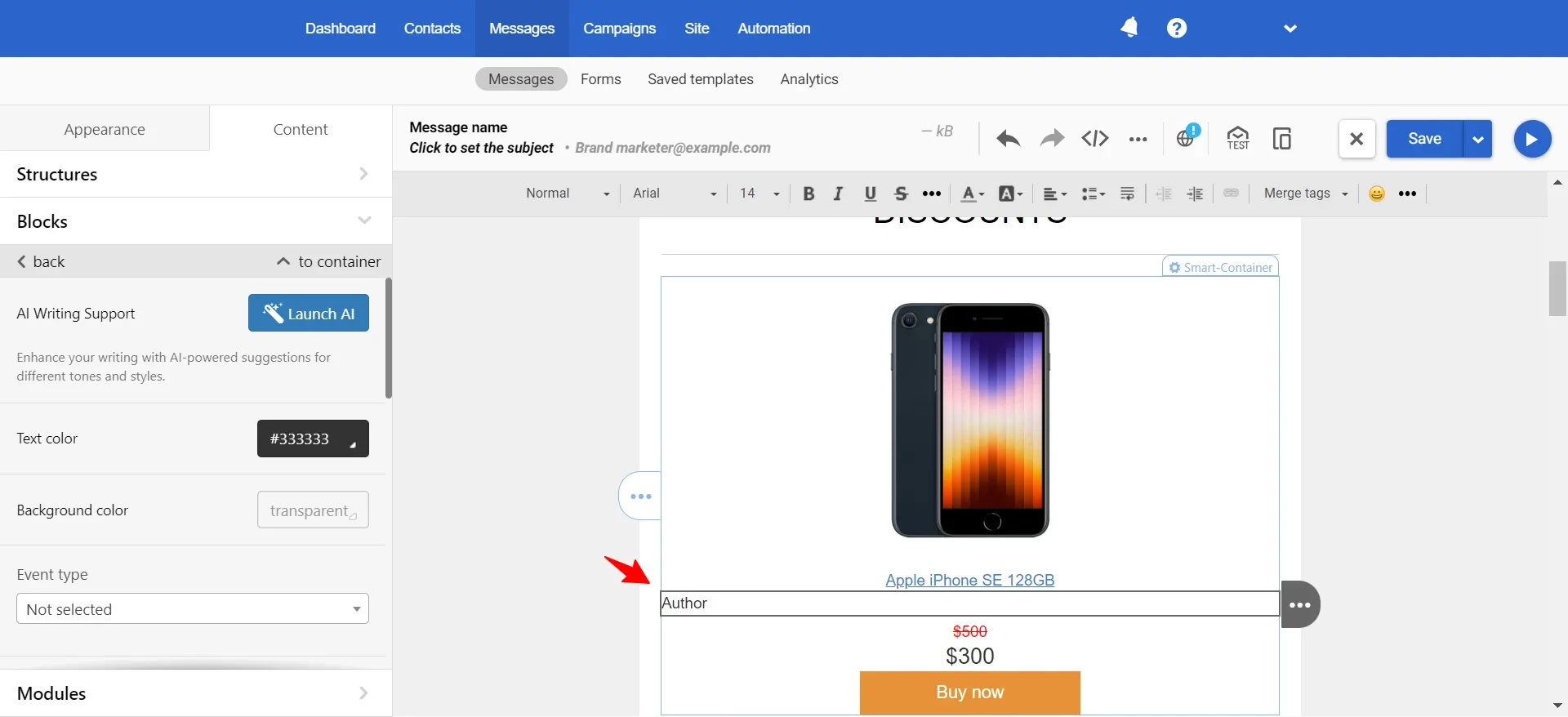
Task: Open the Event type Not selected dropdown
Action: tap(193, 609)
